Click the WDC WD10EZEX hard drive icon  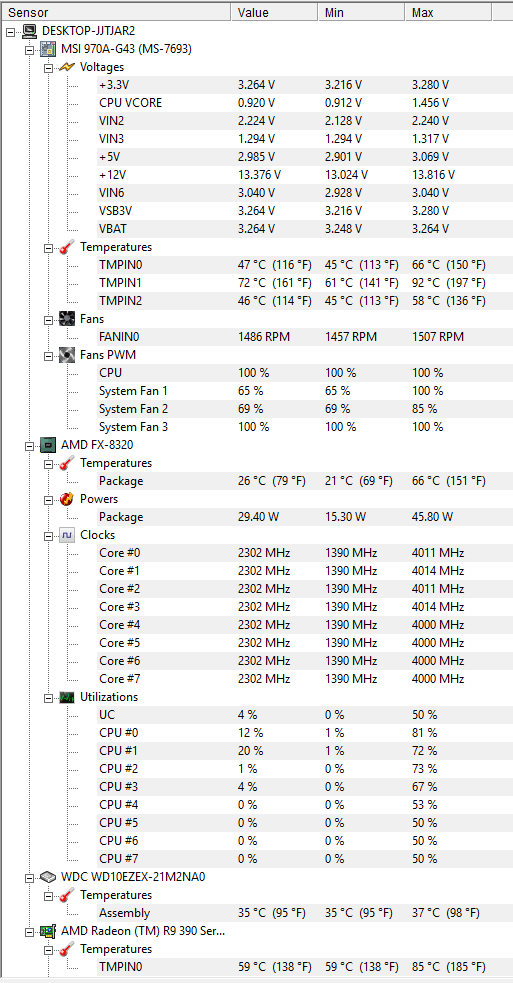pyautogui.click(x=48, y=877)
